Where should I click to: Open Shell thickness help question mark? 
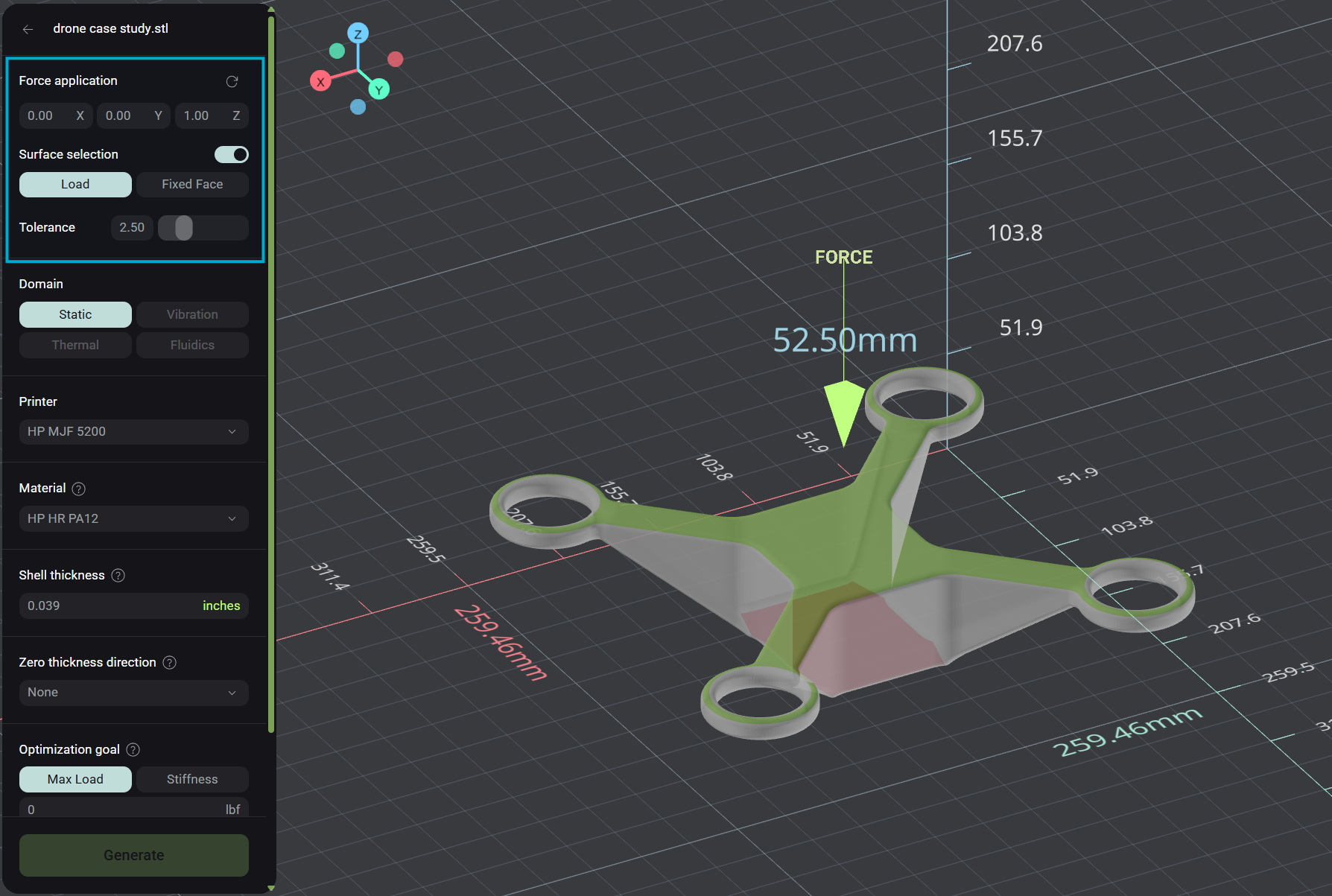click(118, 576)
